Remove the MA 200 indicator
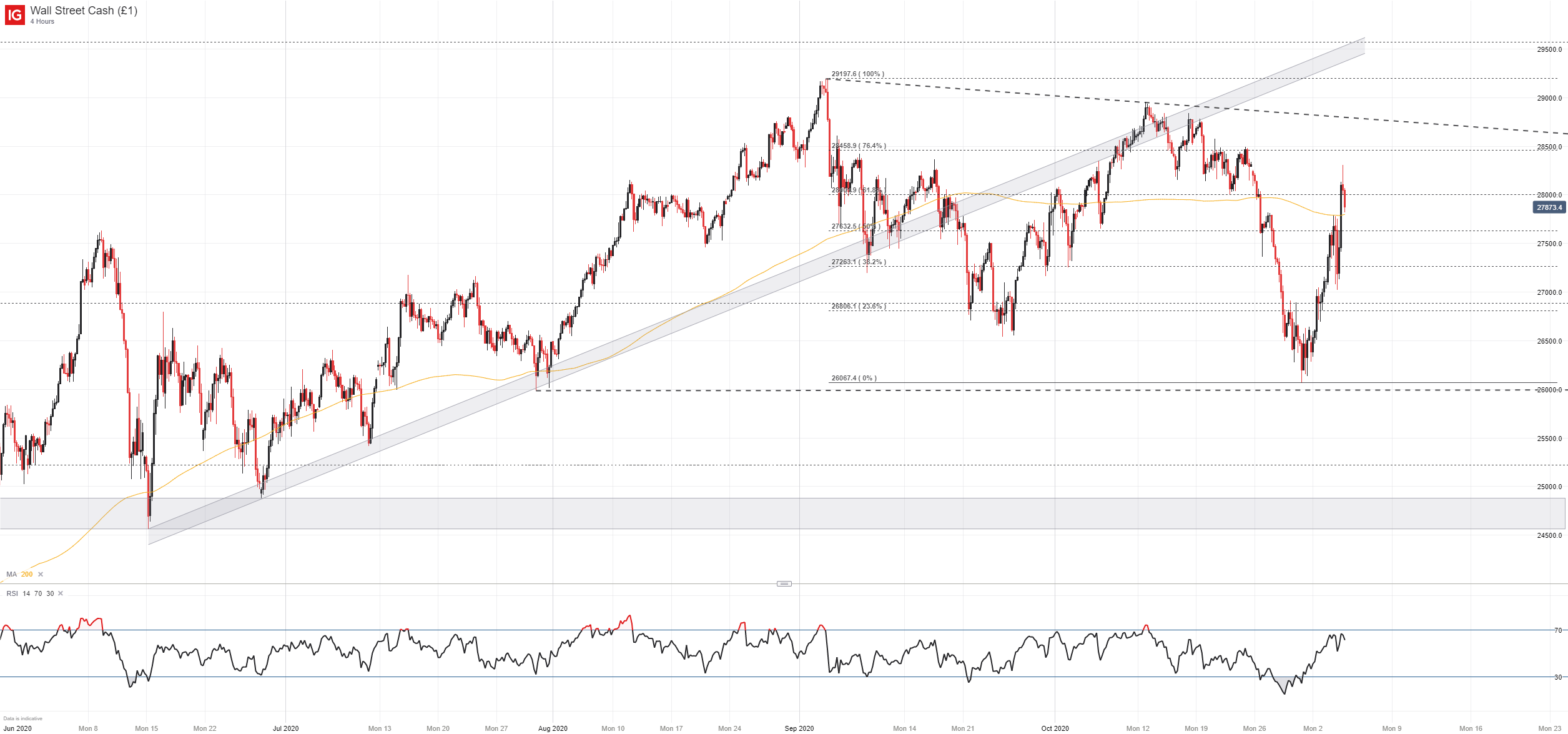Image resolution: width=1568 pixels, height=734 pixels. click(x=41, y=574)
